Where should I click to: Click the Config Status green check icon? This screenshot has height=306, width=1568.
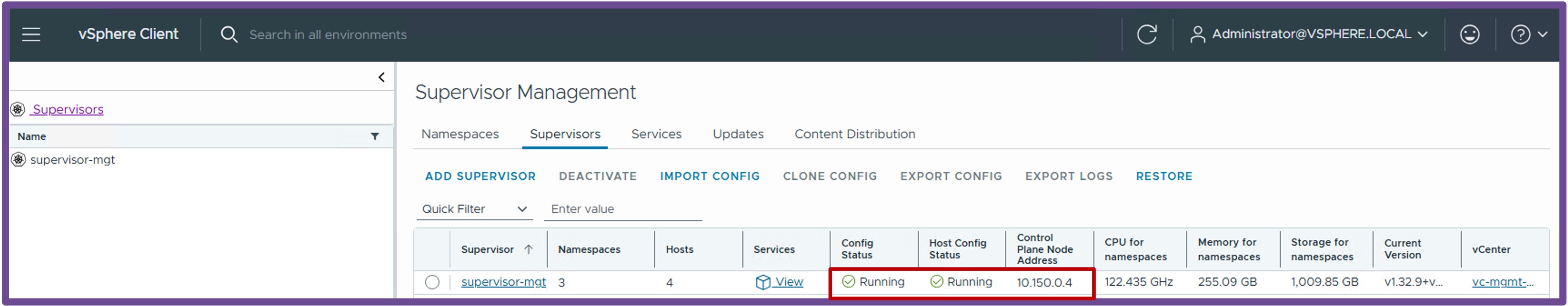[849, 282]
